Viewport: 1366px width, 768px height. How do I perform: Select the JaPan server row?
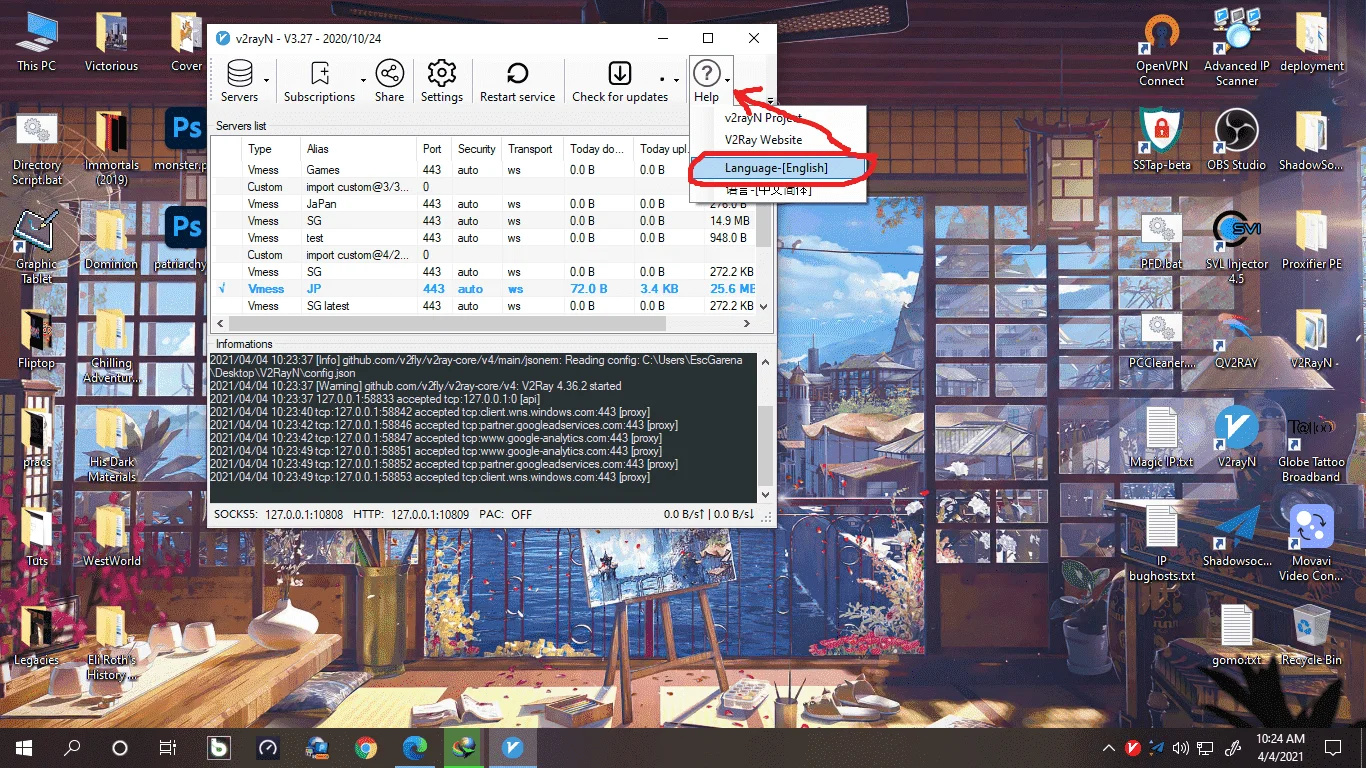click(486, 204)
